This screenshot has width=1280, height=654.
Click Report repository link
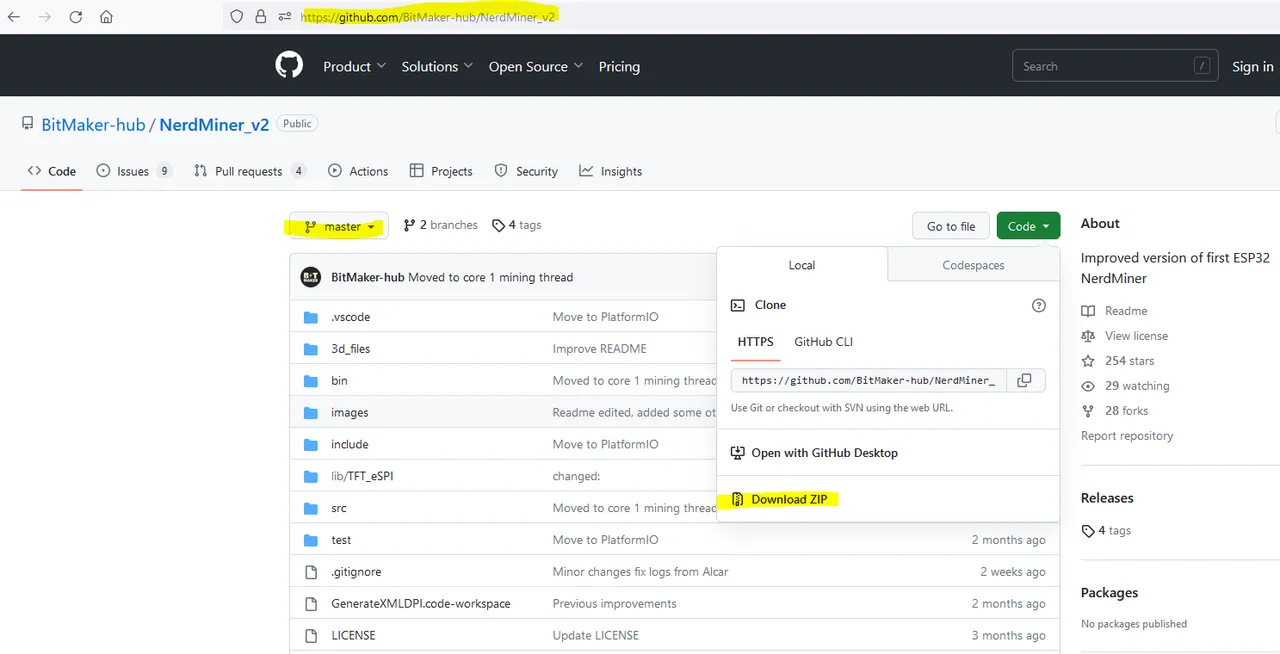1127,436
